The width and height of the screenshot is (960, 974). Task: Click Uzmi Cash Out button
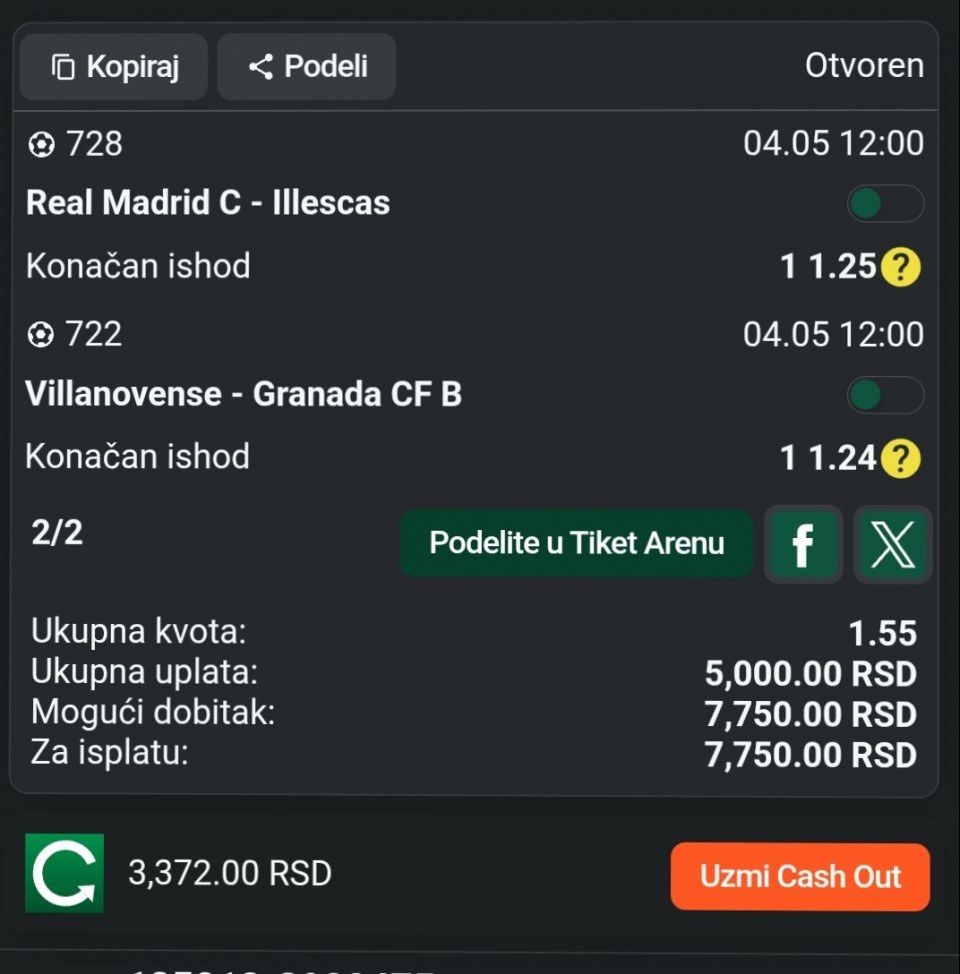(800, 876)
